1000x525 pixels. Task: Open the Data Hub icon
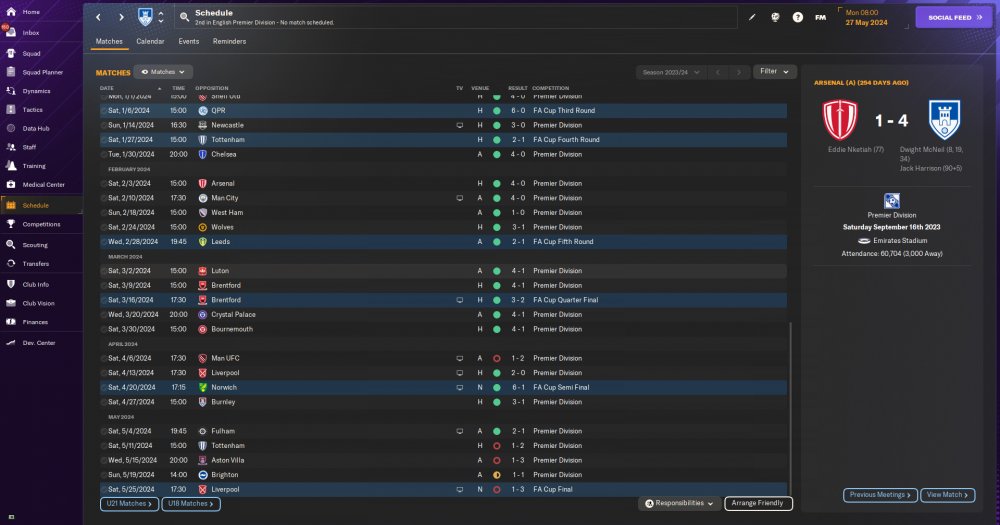coord(11,128)
